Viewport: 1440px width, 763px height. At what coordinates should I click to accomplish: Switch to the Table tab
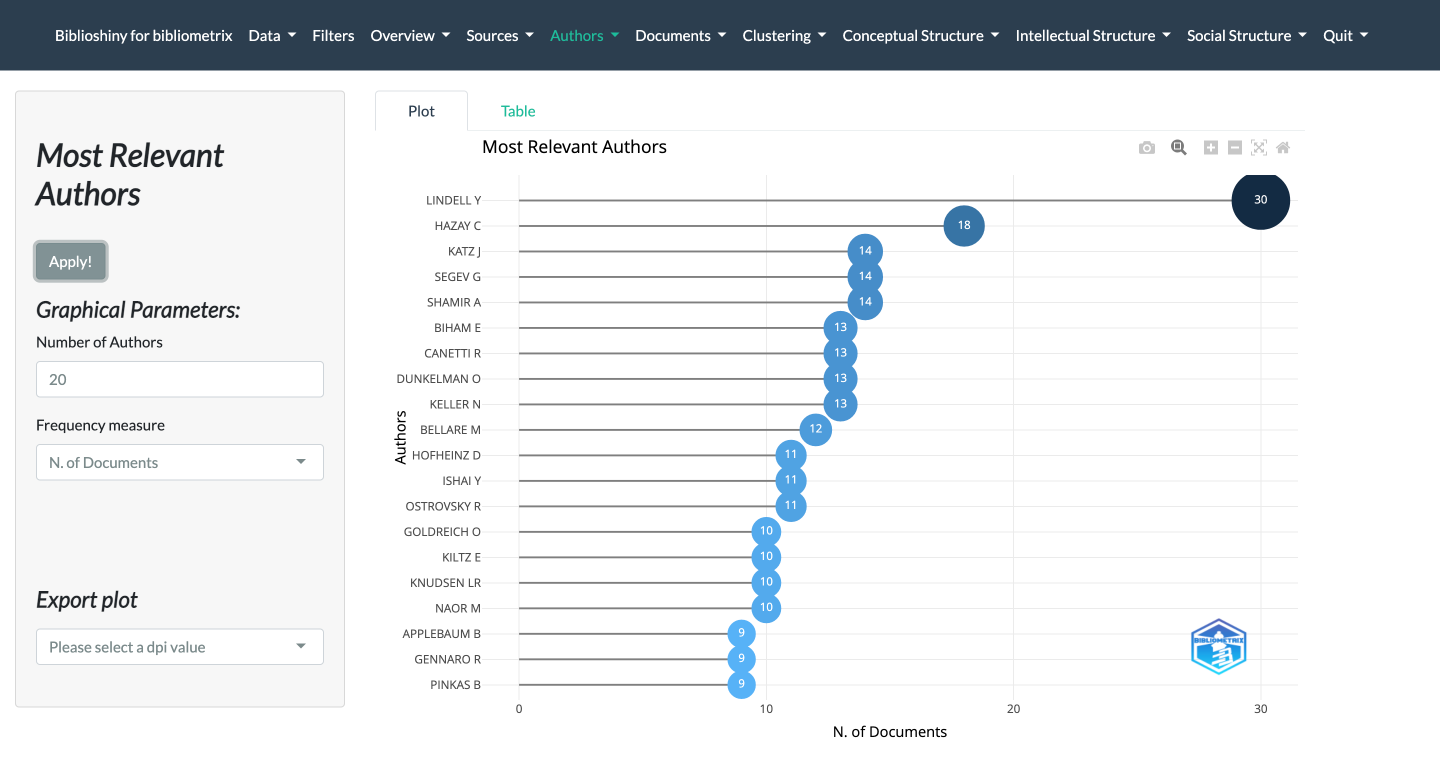pos(518,111)
